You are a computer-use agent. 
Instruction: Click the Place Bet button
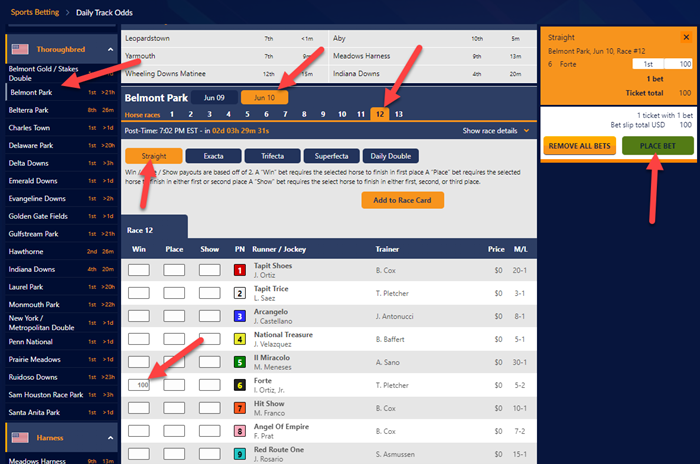coord(658,146)
